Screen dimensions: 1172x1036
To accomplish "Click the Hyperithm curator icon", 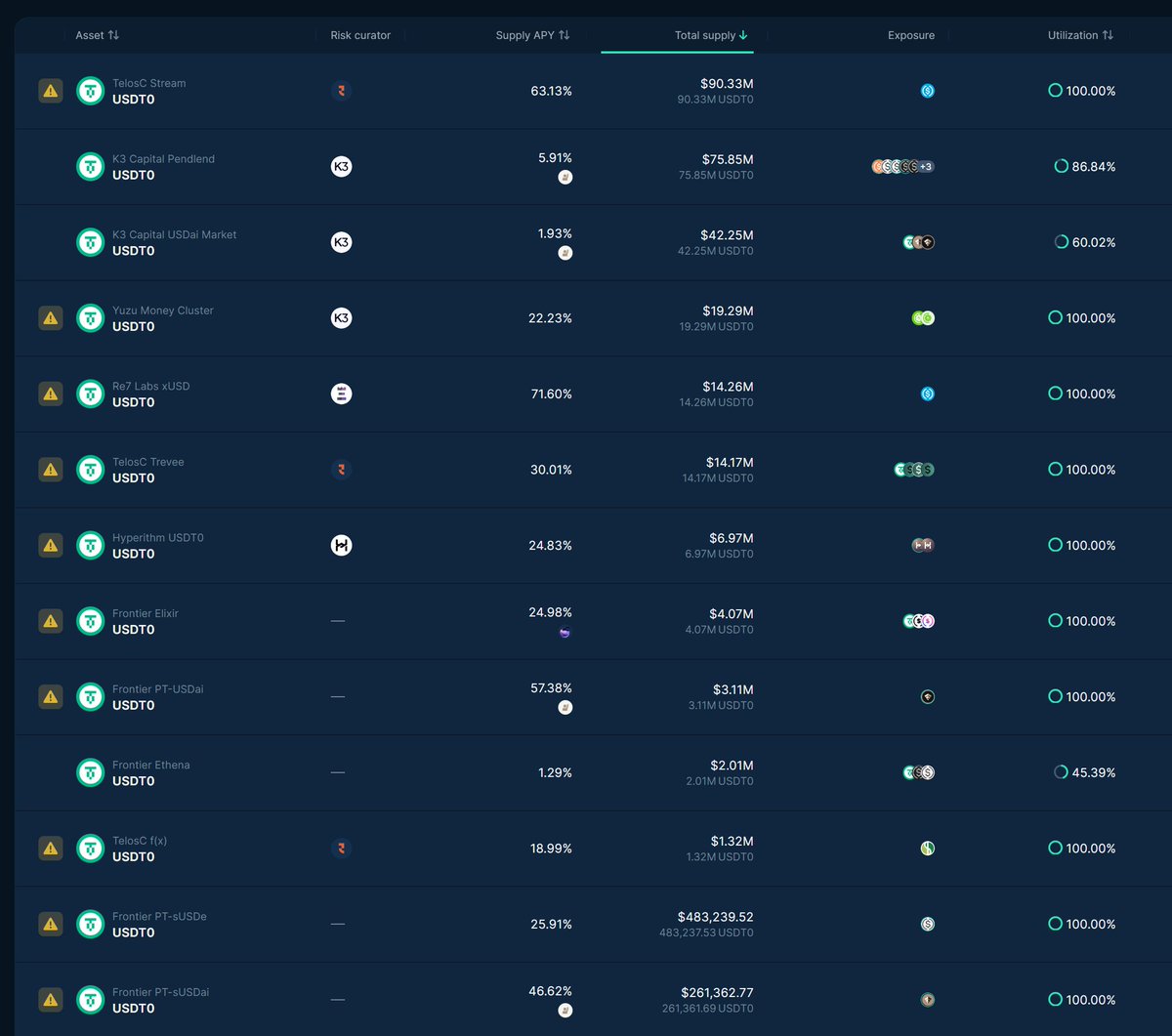I will (341, 545).
